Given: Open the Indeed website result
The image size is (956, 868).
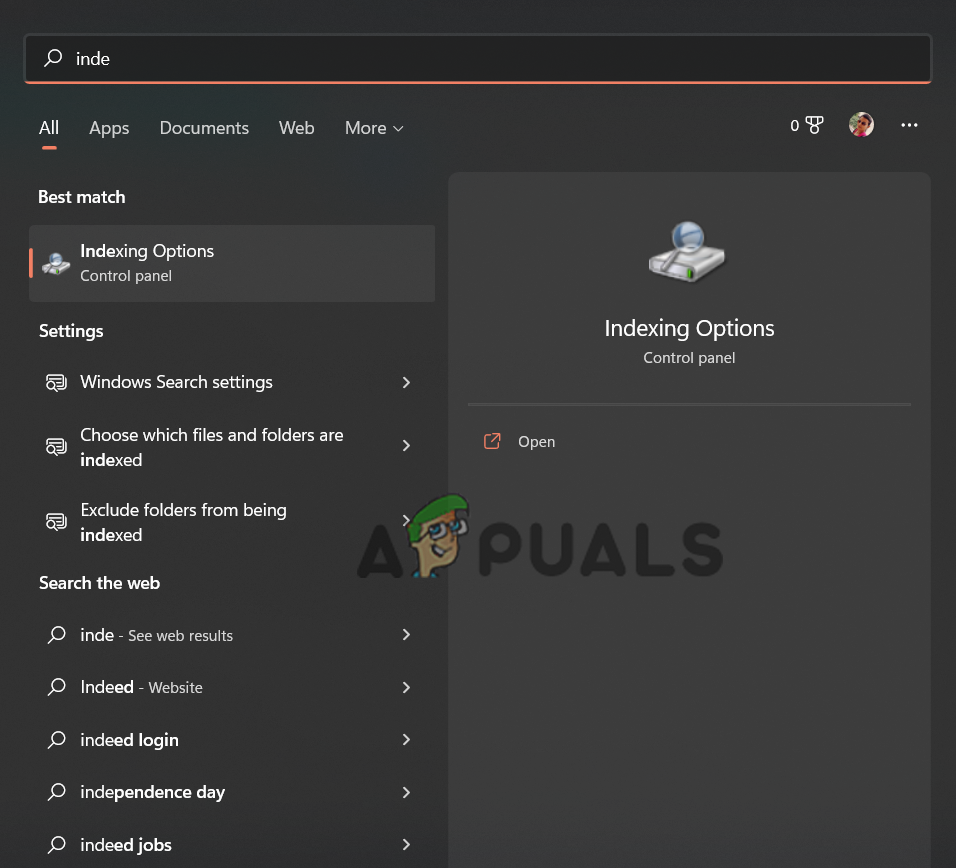Looking at the screenshot, I should [141, 687].
